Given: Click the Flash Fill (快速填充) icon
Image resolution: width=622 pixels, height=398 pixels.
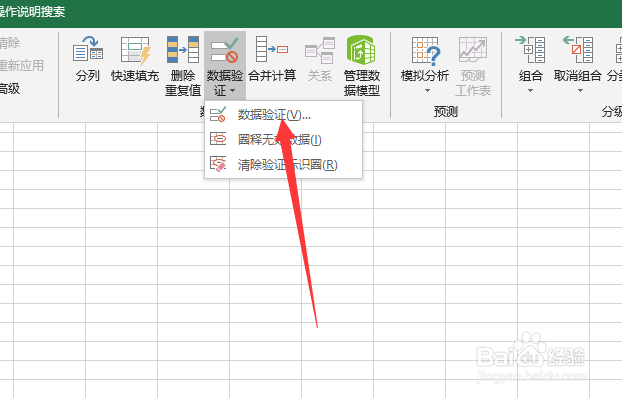Looking at the screenshot, I should pyautogui.click(x=135, y=50).
